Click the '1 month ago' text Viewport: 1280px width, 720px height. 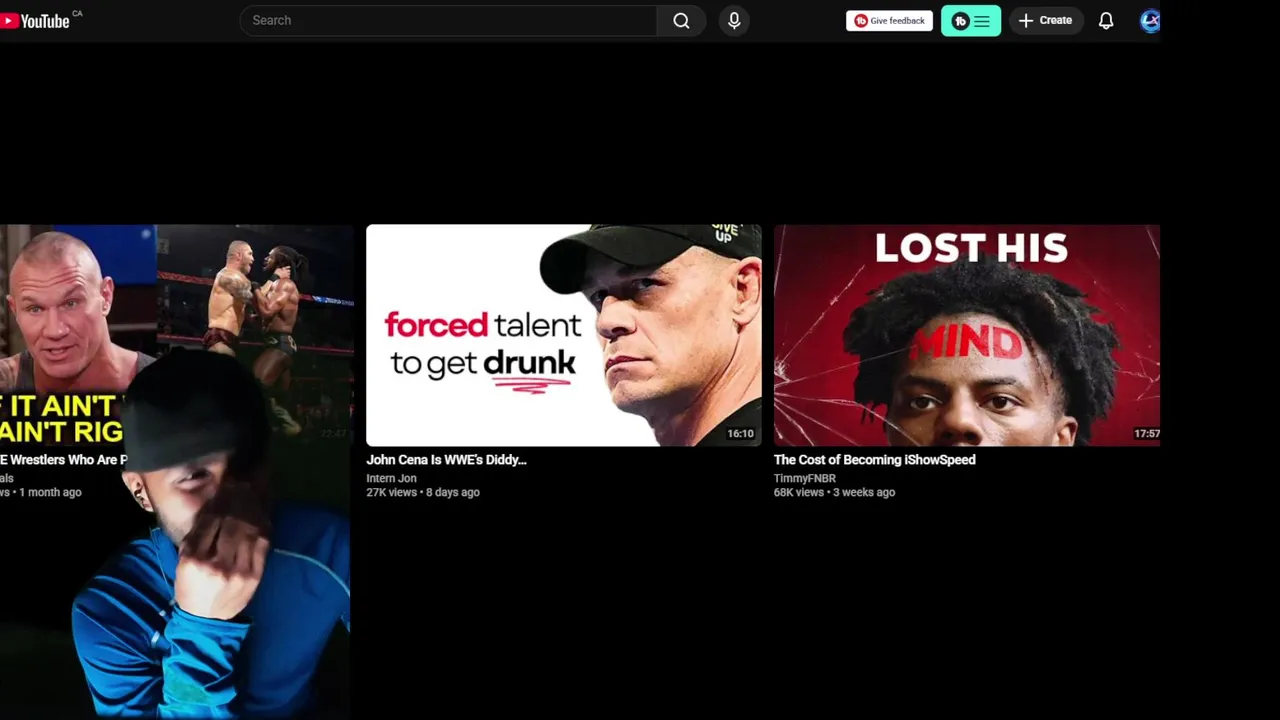[50, 492]
